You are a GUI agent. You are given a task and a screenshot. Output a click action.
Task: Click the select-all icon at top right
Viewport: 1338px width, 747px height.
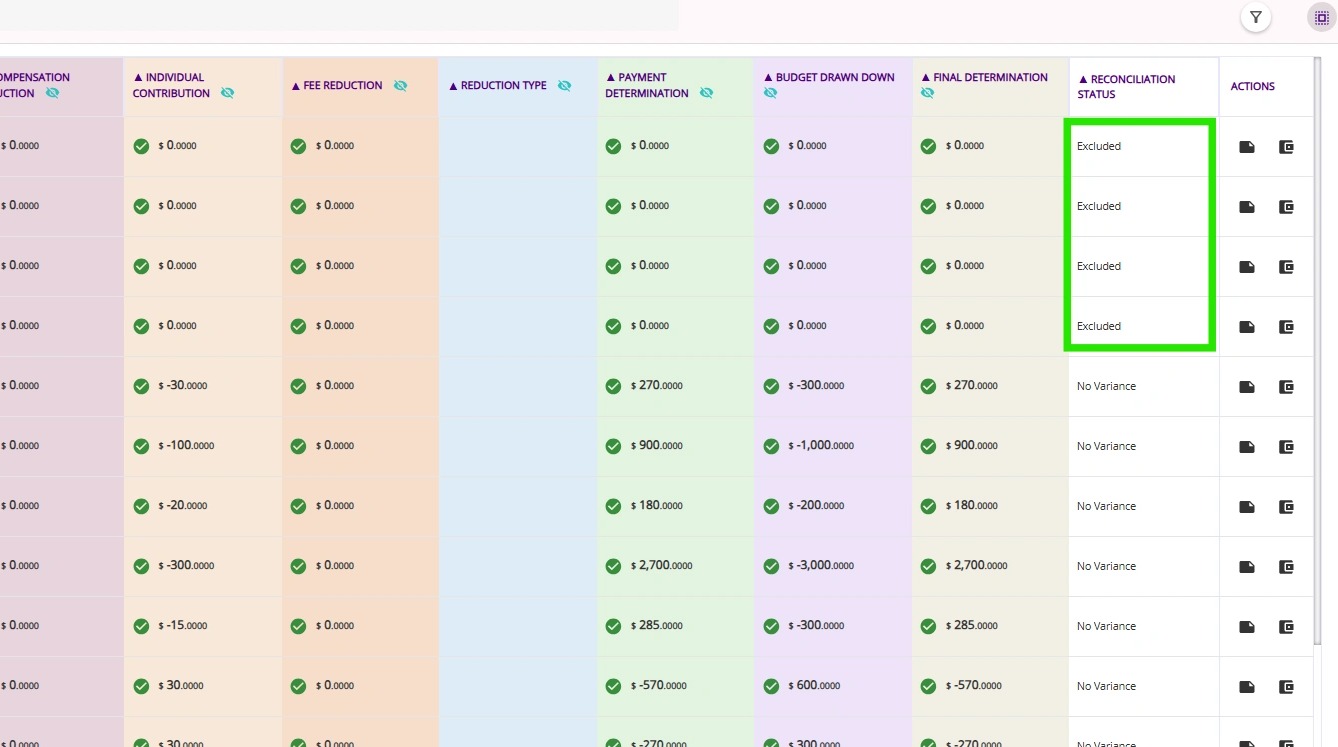coord(1322,17)
